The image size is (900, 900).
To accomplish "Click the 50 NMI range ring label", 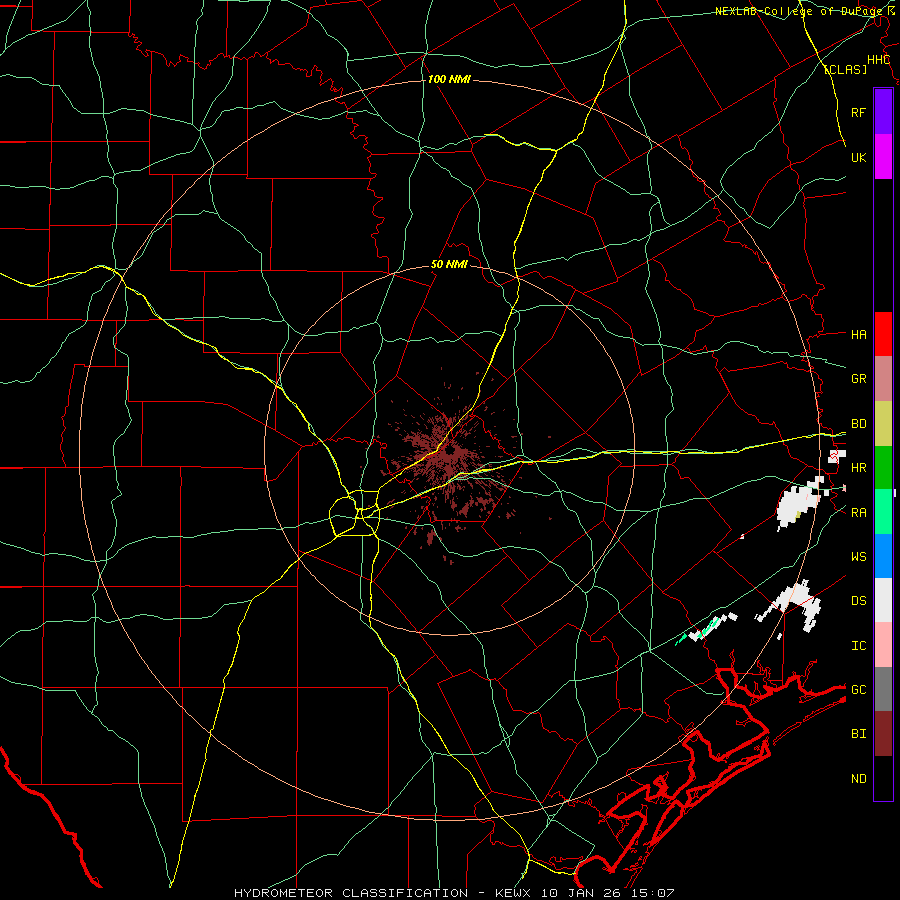I will pos(449,264).
